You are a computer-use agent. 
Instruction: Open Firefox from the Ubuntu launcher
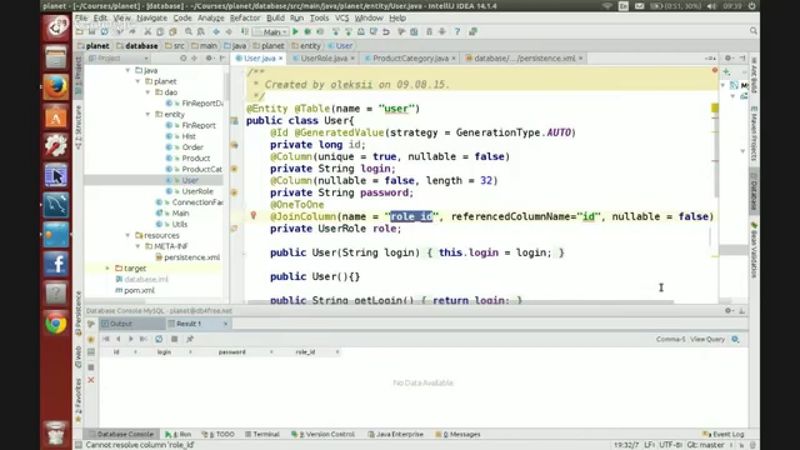[x=56, y=88]
